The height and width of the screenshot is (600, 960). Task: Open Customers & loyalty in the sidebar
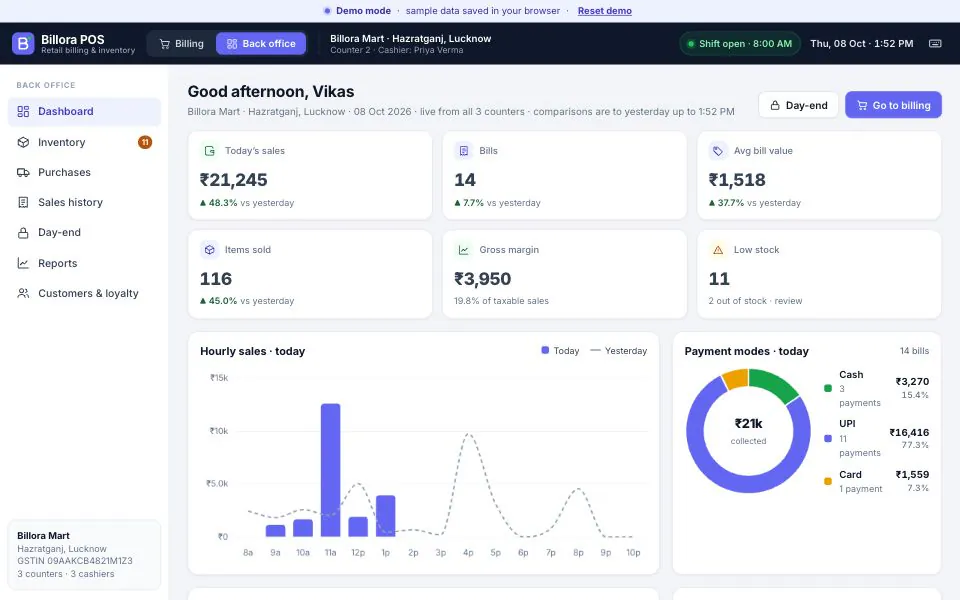coord(84,293)
